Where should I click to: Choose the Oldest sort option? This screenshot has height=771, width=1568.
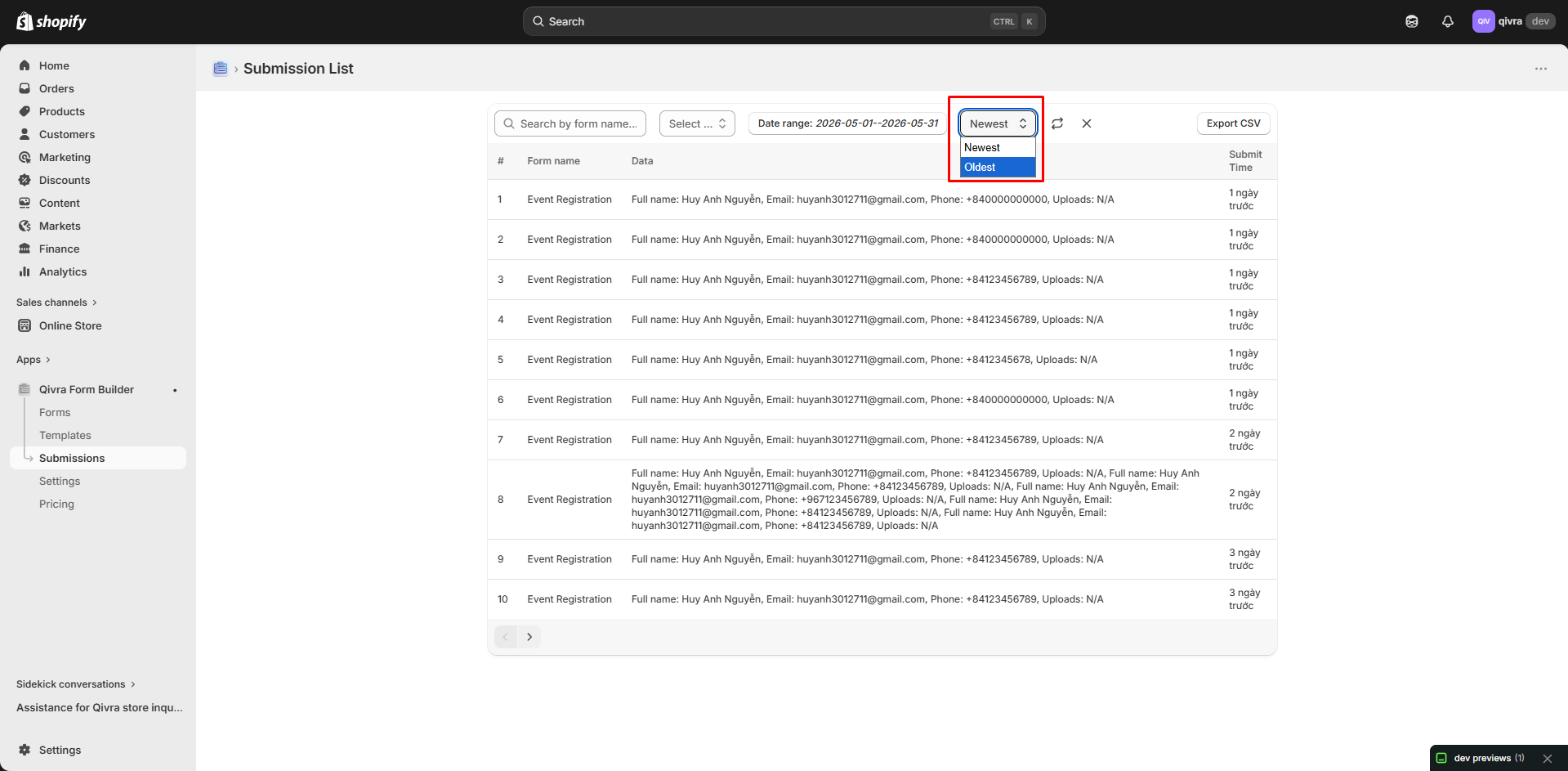click(x=998, y=167)
